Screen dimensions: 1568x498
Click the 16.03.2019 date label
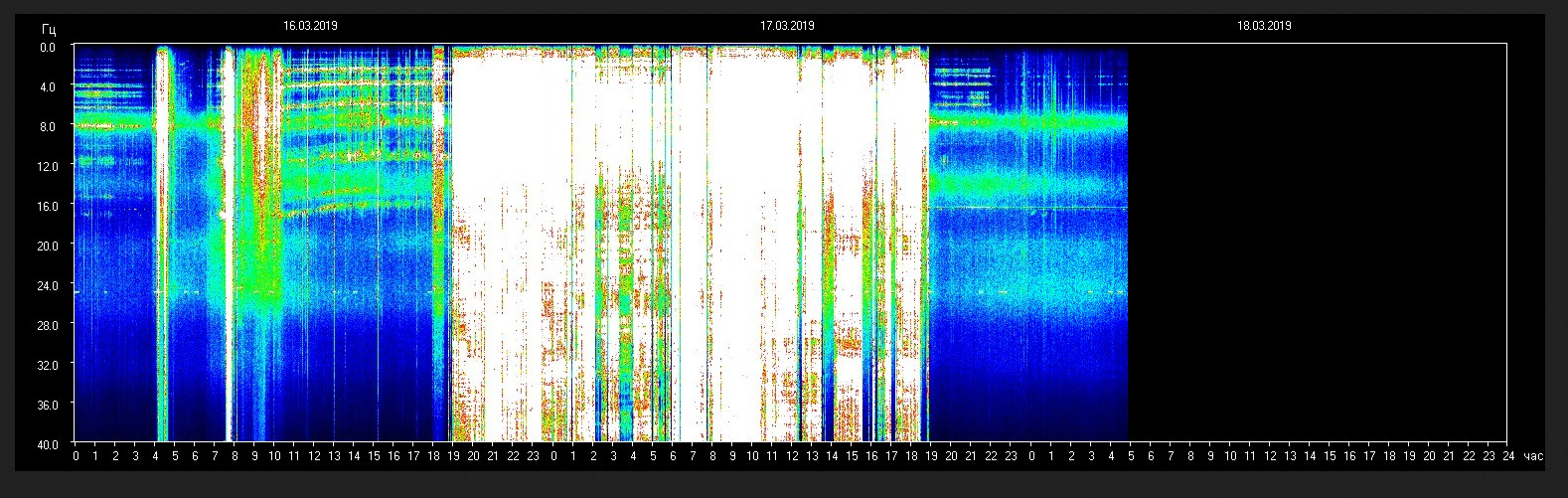[x=310, y=26]
